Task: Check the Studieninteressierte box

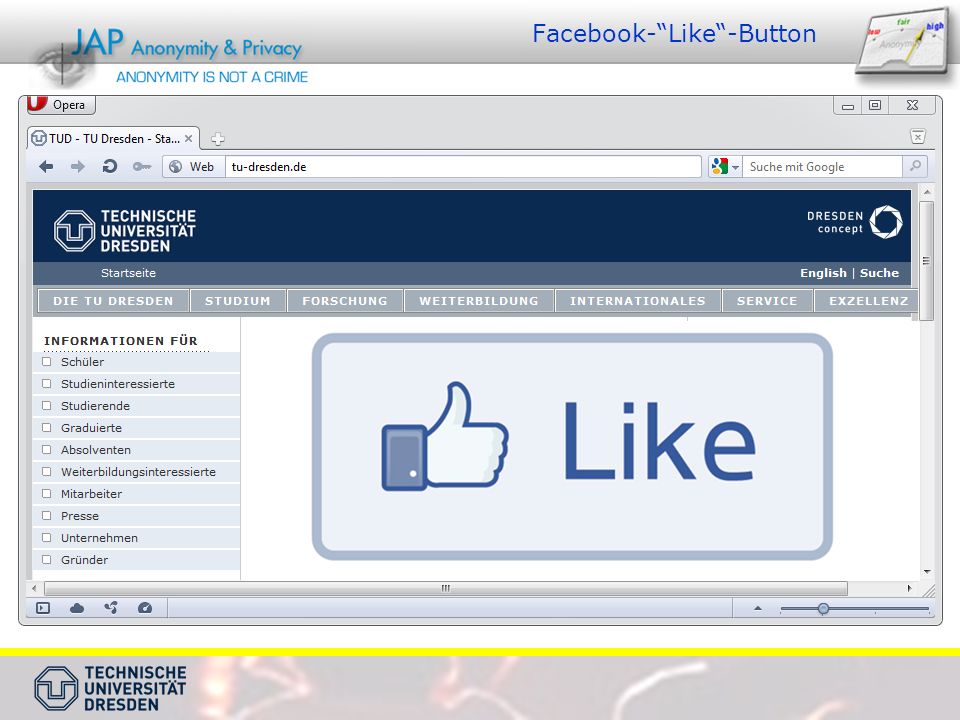Action: pyautogui.click(x=47, y=384)
